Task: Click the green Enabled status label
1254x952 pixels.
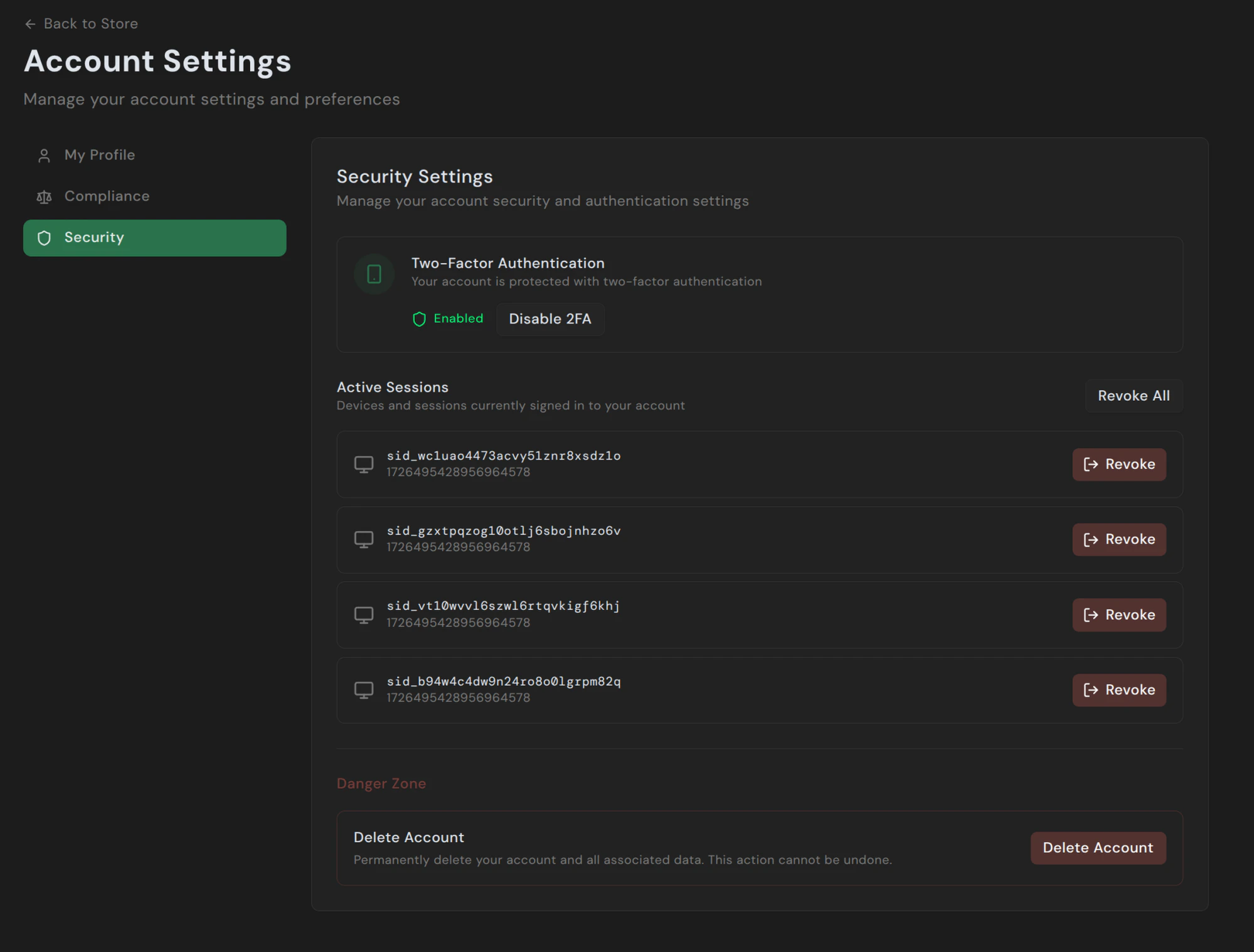Action: 459,319
